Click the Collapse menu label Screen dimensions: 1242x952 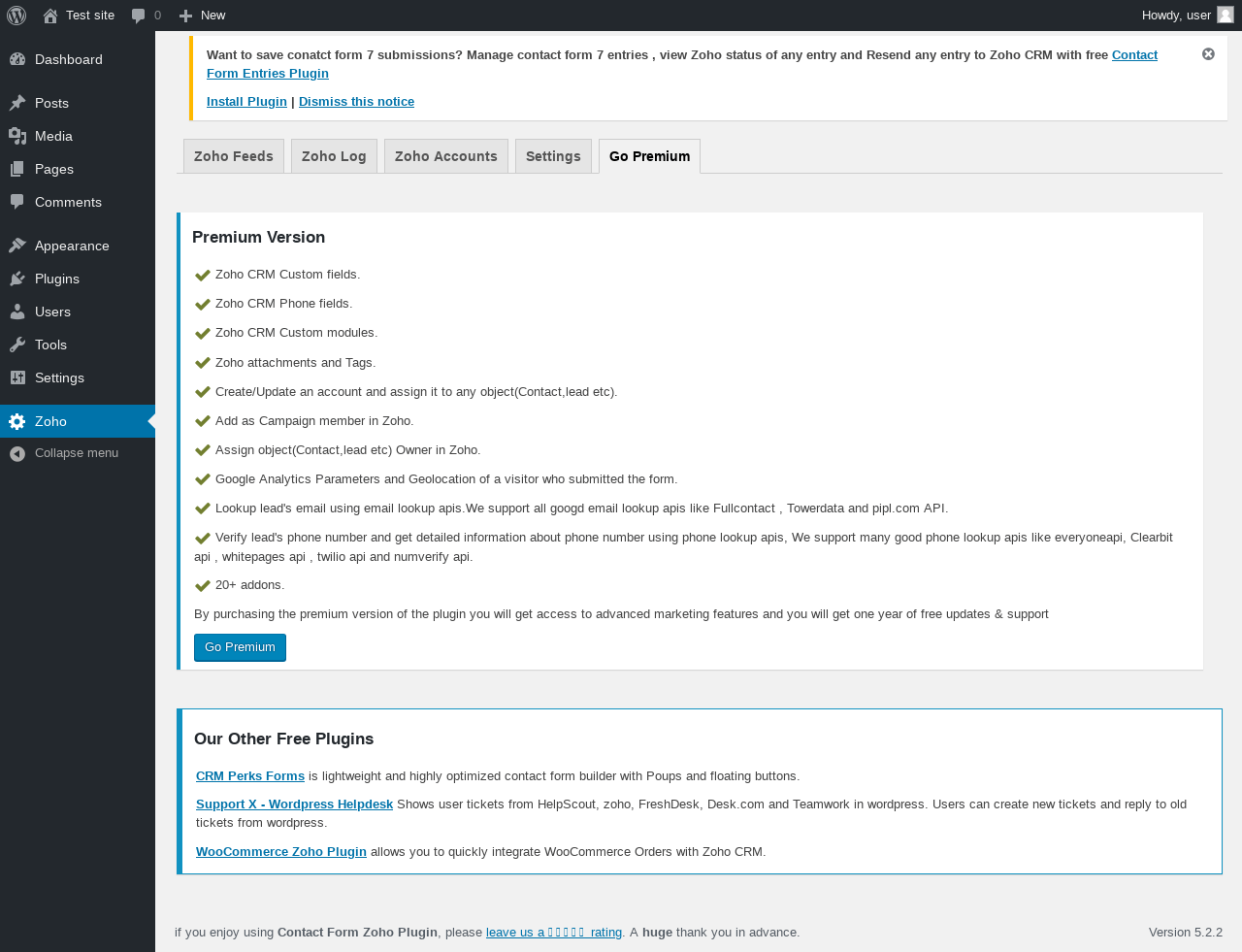pyautogui.click(x=77, y=453)
